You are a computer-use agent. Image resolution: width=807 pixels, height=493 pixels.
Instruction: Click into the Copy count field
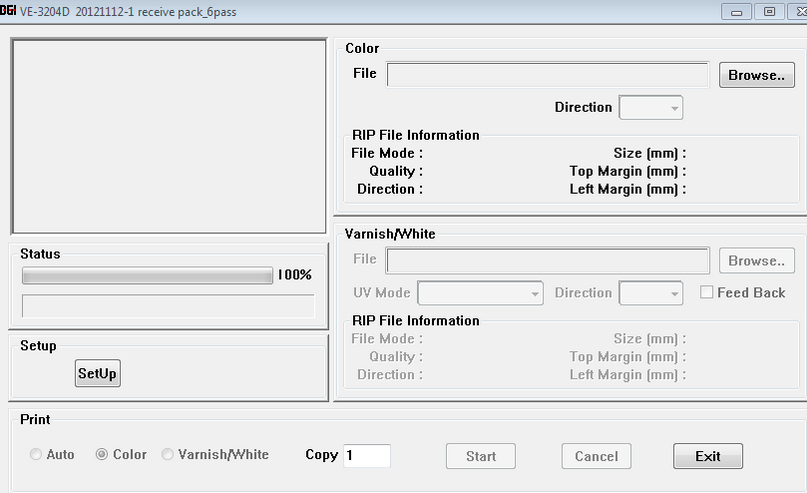coord(366,456)
